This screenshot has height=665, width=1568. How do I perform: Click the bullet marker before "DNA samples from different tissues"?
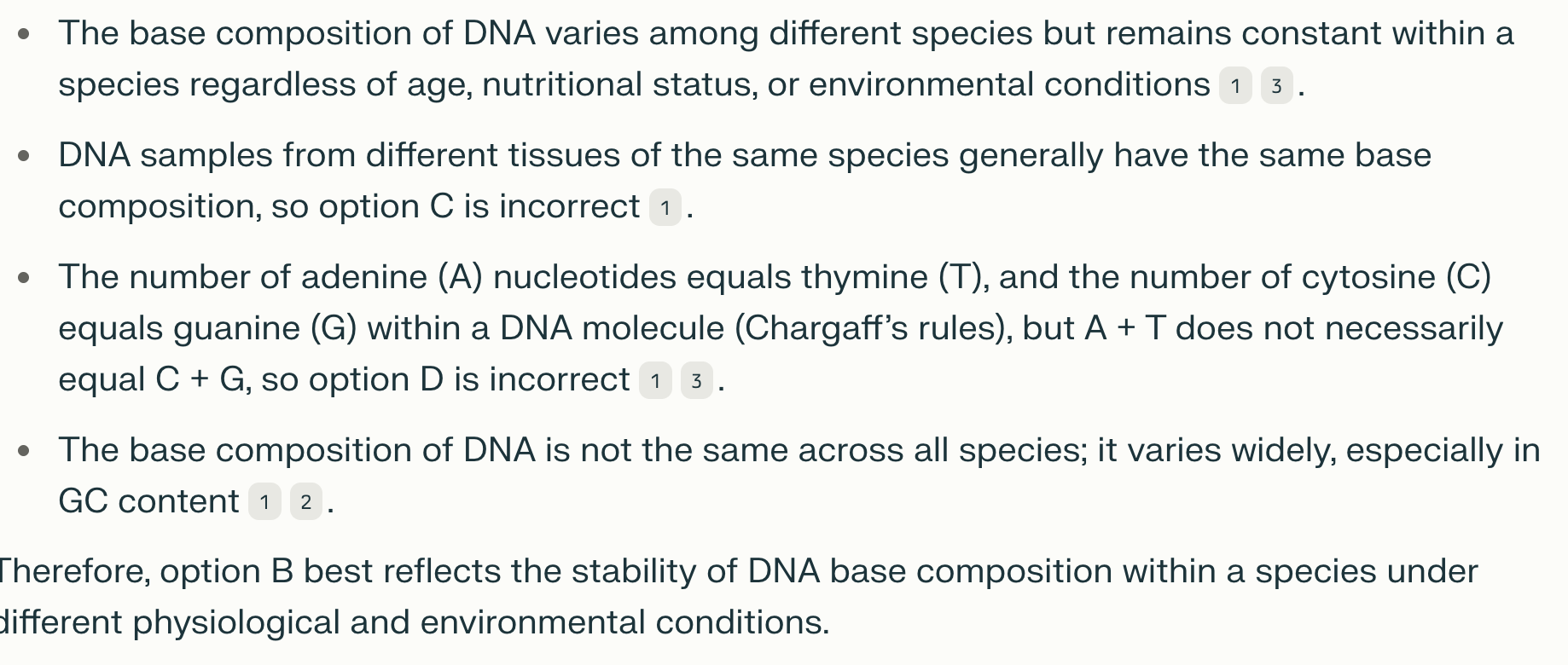coord(24,156)
